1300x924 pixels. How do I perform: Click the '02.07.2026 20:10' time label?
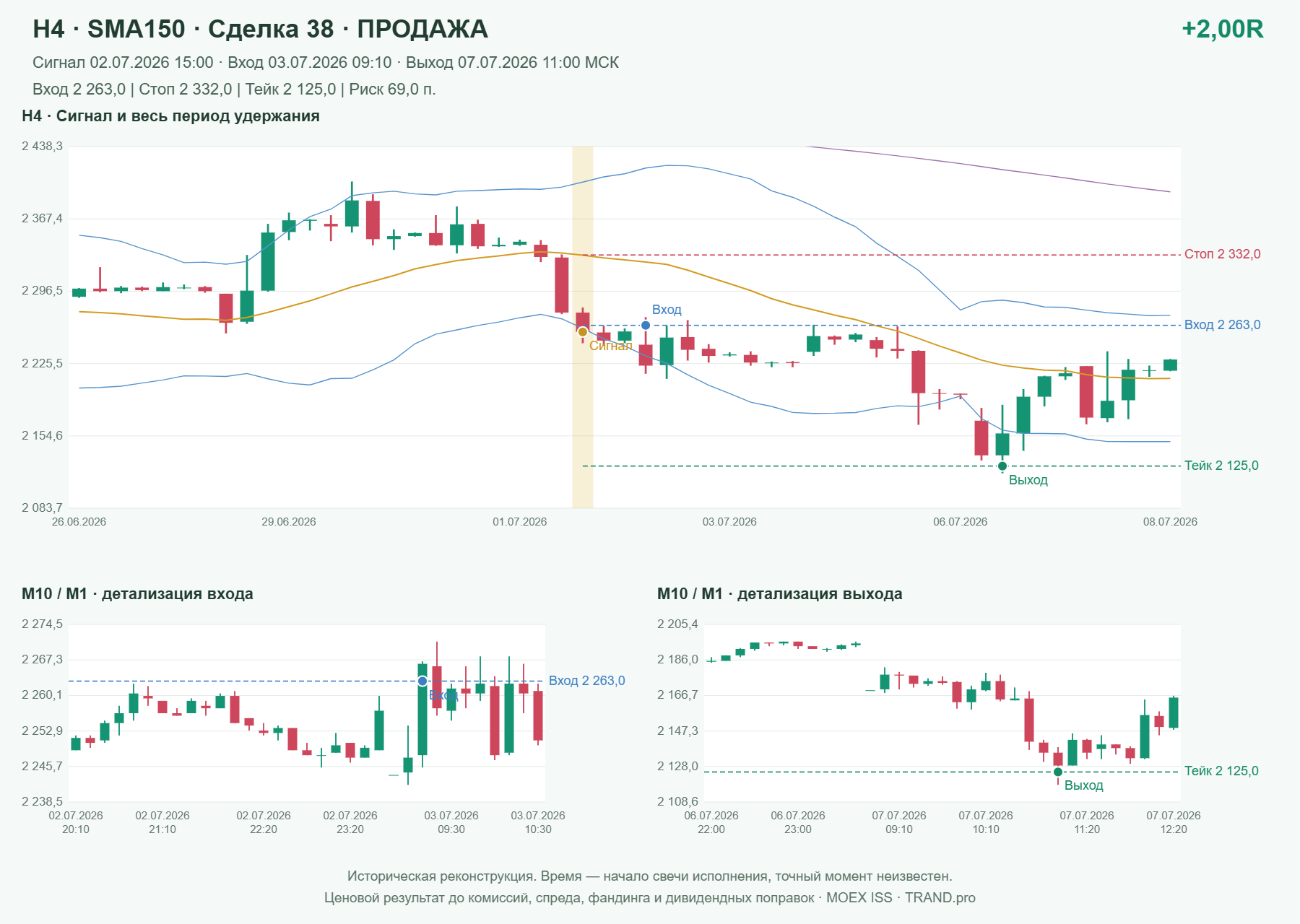coord(76,822)
